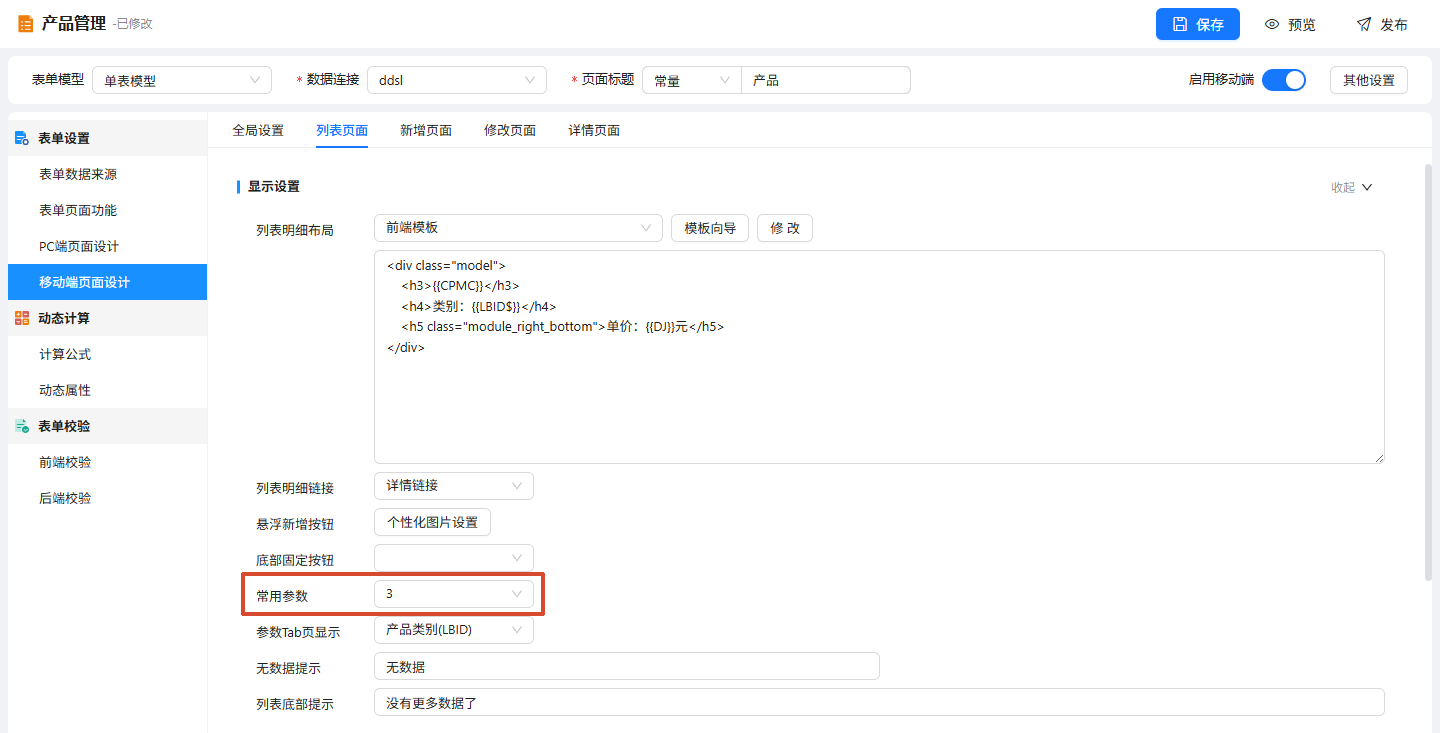Select 移动端页面设计 in the sidebar
The width and height of the screenshot is (1440, 733).
[107, 282]
